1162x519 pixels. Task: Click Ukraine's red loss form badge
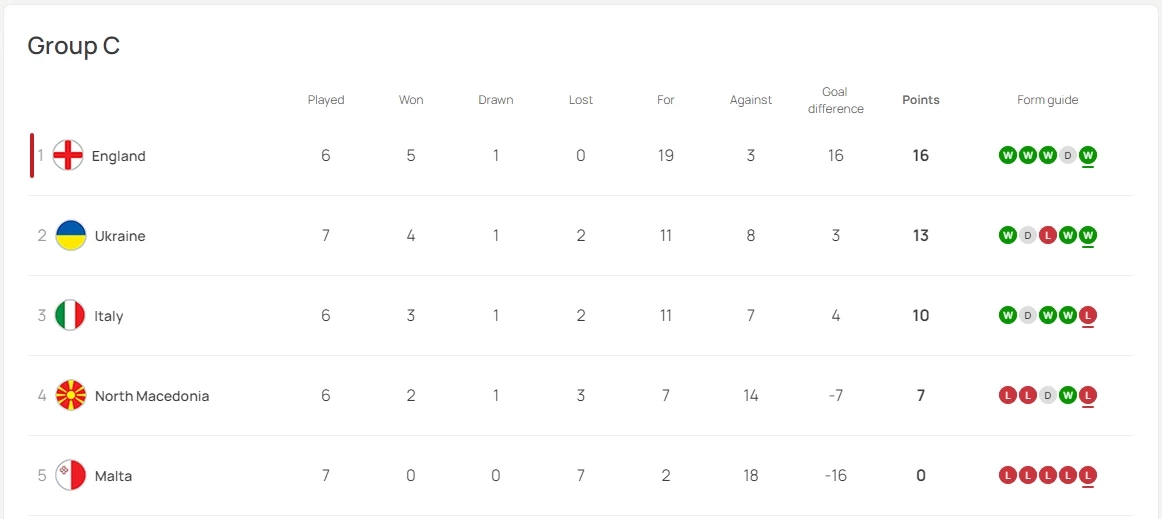1048,235
